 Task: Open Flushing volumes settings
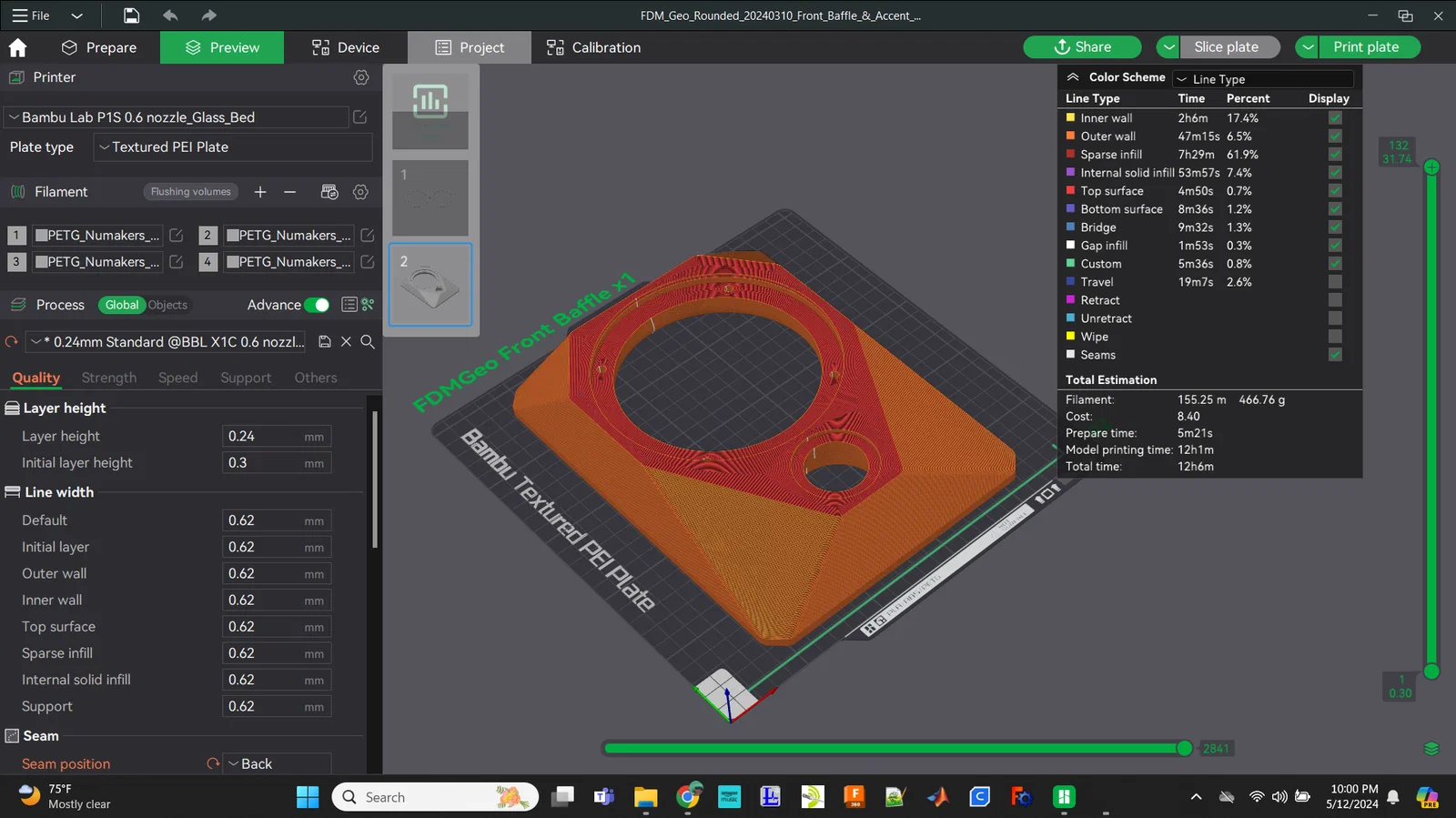coord(191,192)
